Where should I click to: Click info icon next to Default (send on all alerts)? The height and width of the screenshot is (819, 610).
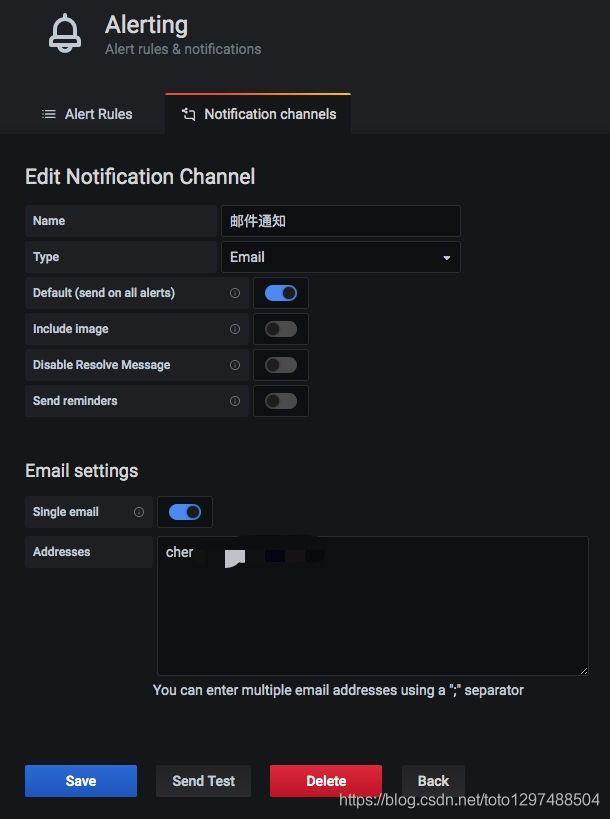tap(235, 293)
